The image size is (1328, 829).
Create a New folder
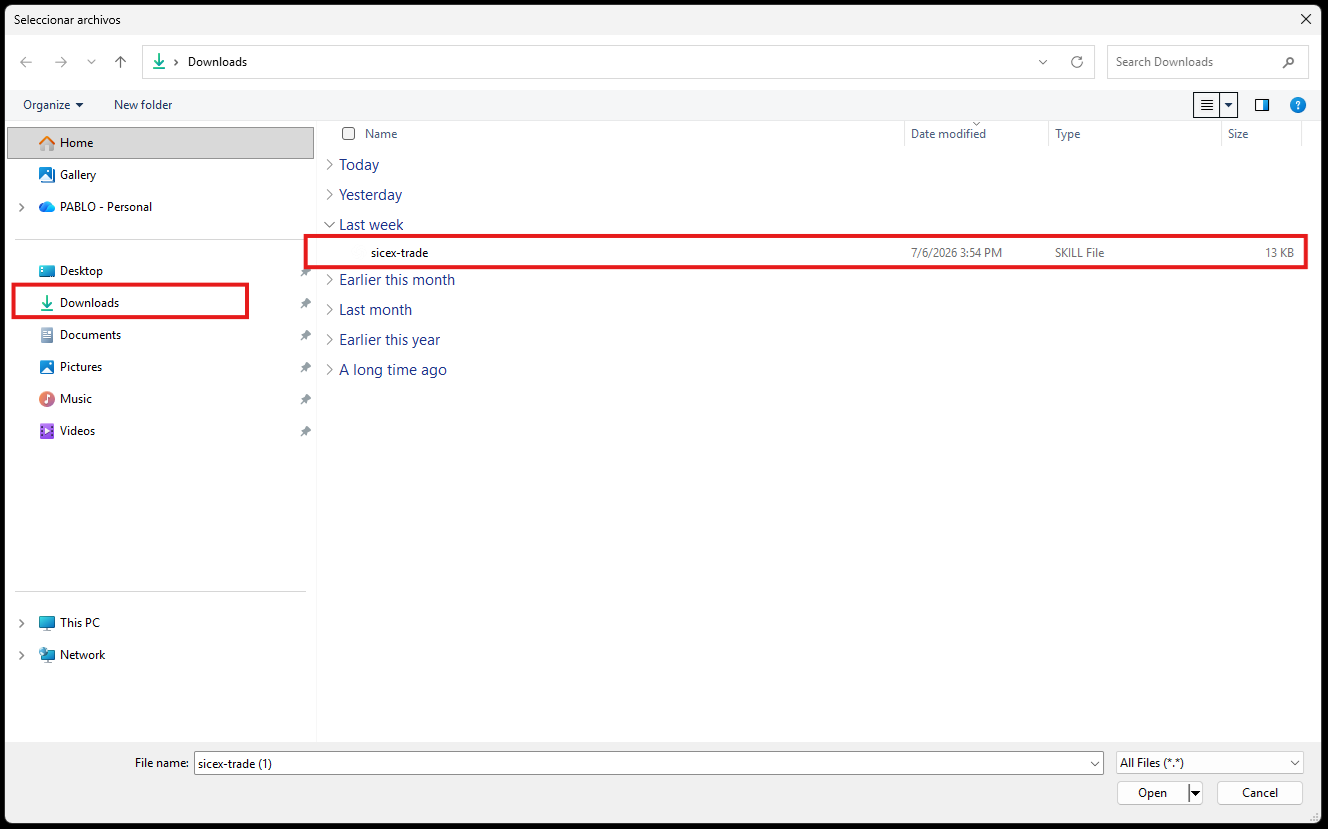[x=143, y=105]
